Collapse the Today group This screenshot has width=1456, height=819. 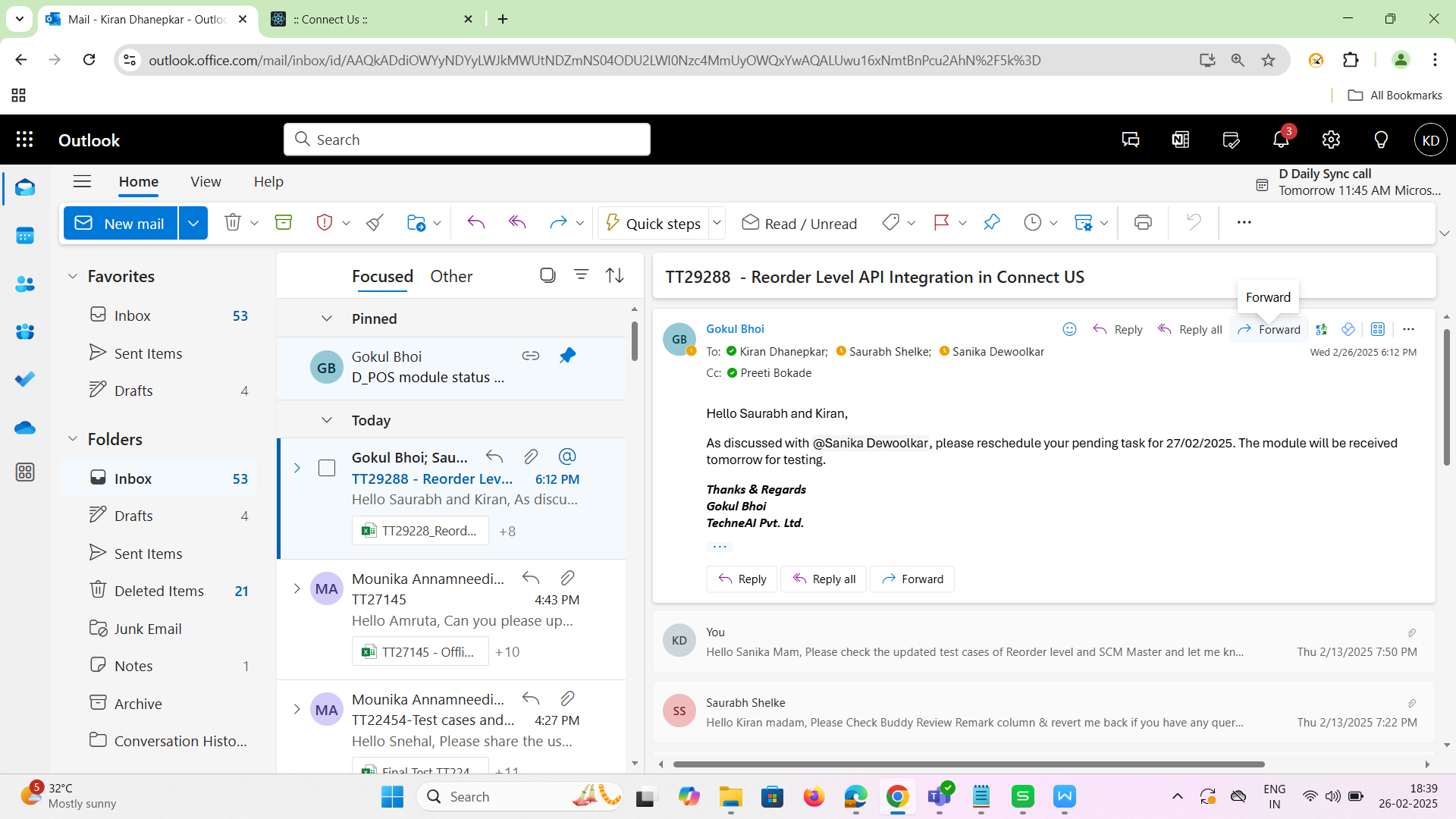pyautogui.click(x=327, y=420)
